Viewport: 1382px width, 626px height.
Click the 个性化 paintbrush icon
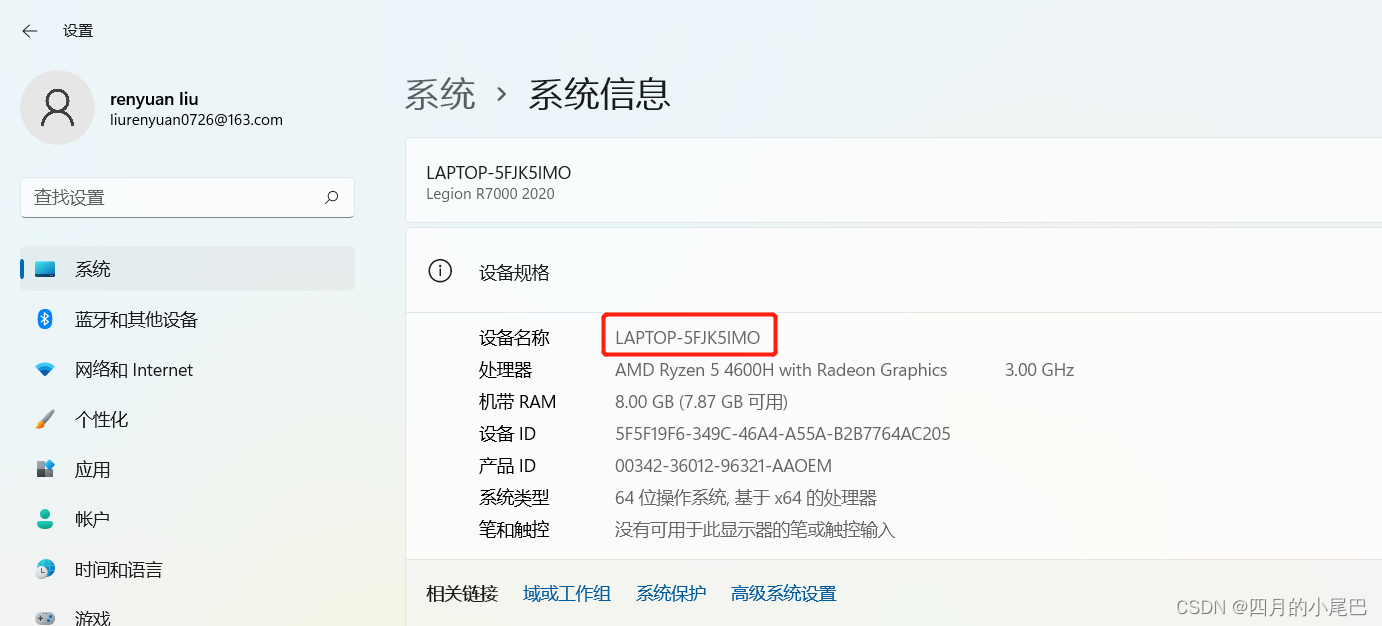(x=44, y=419)
